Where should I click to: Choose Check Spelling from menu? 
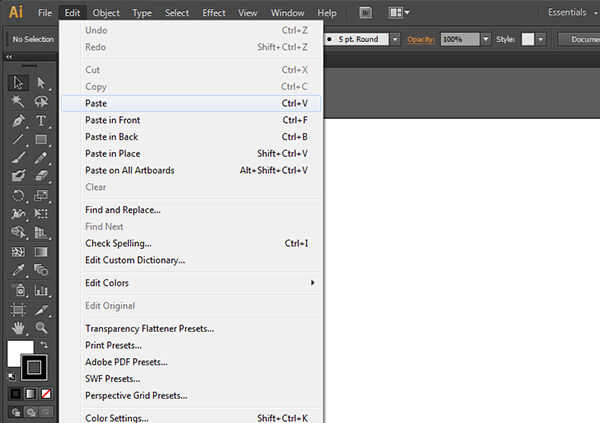click(x=191, y=243)
